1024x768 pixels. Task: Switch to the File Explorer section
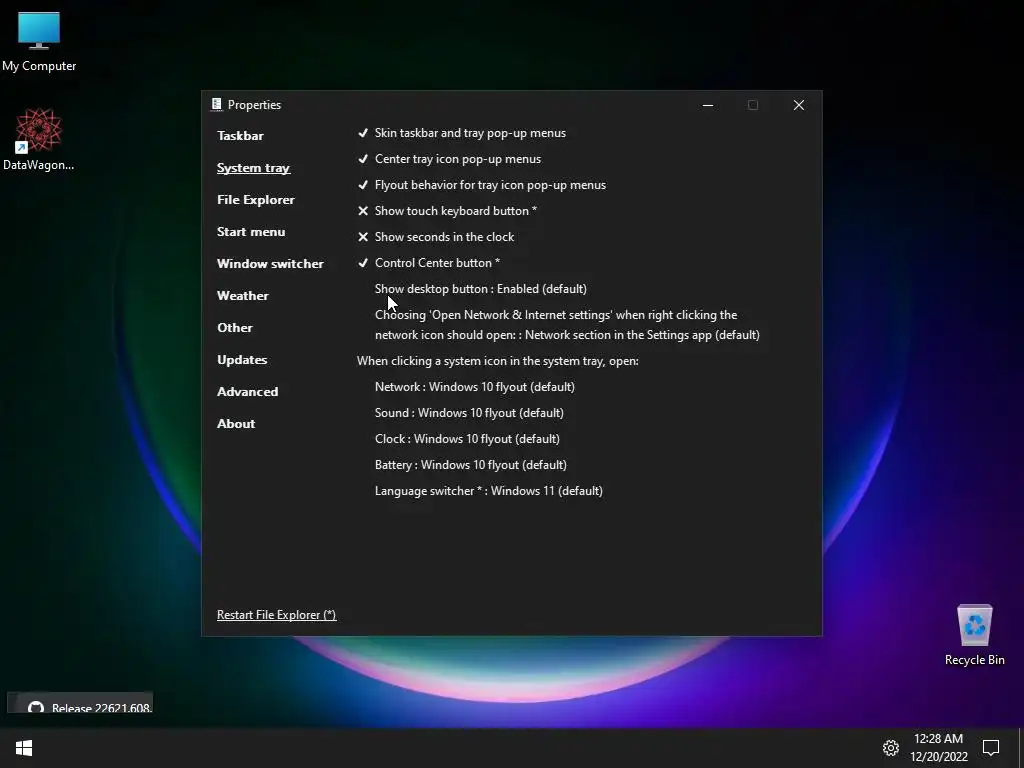tap(255, 200)
